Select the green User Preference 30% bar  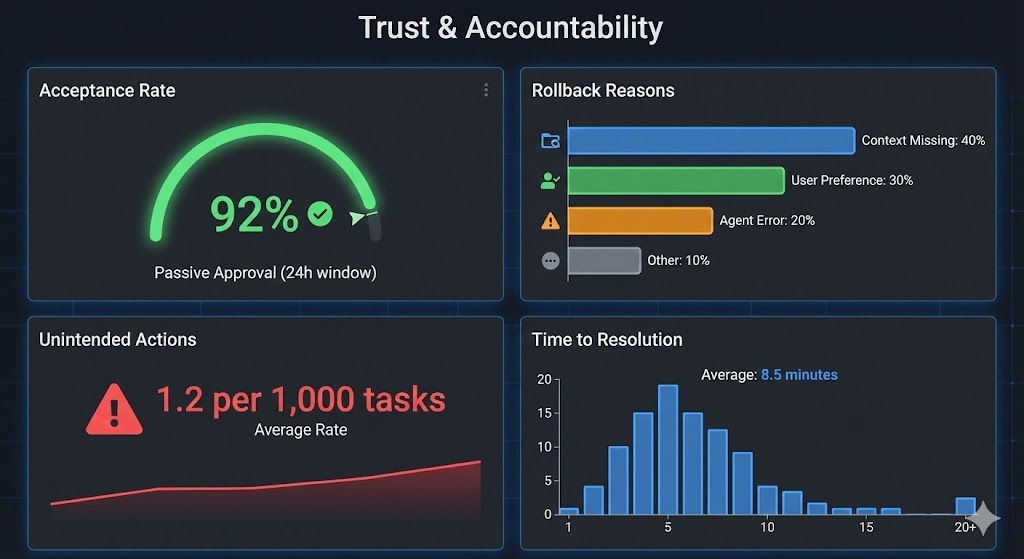point(675,181)
